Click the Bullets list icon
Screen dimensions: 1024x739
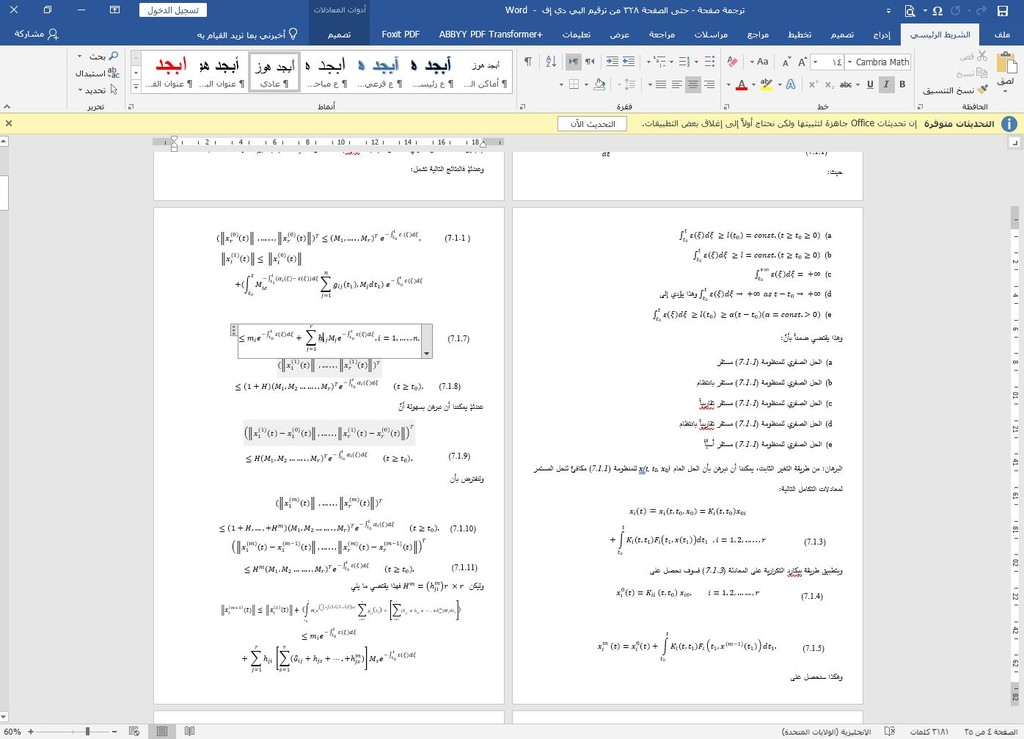tap(710, 62)
